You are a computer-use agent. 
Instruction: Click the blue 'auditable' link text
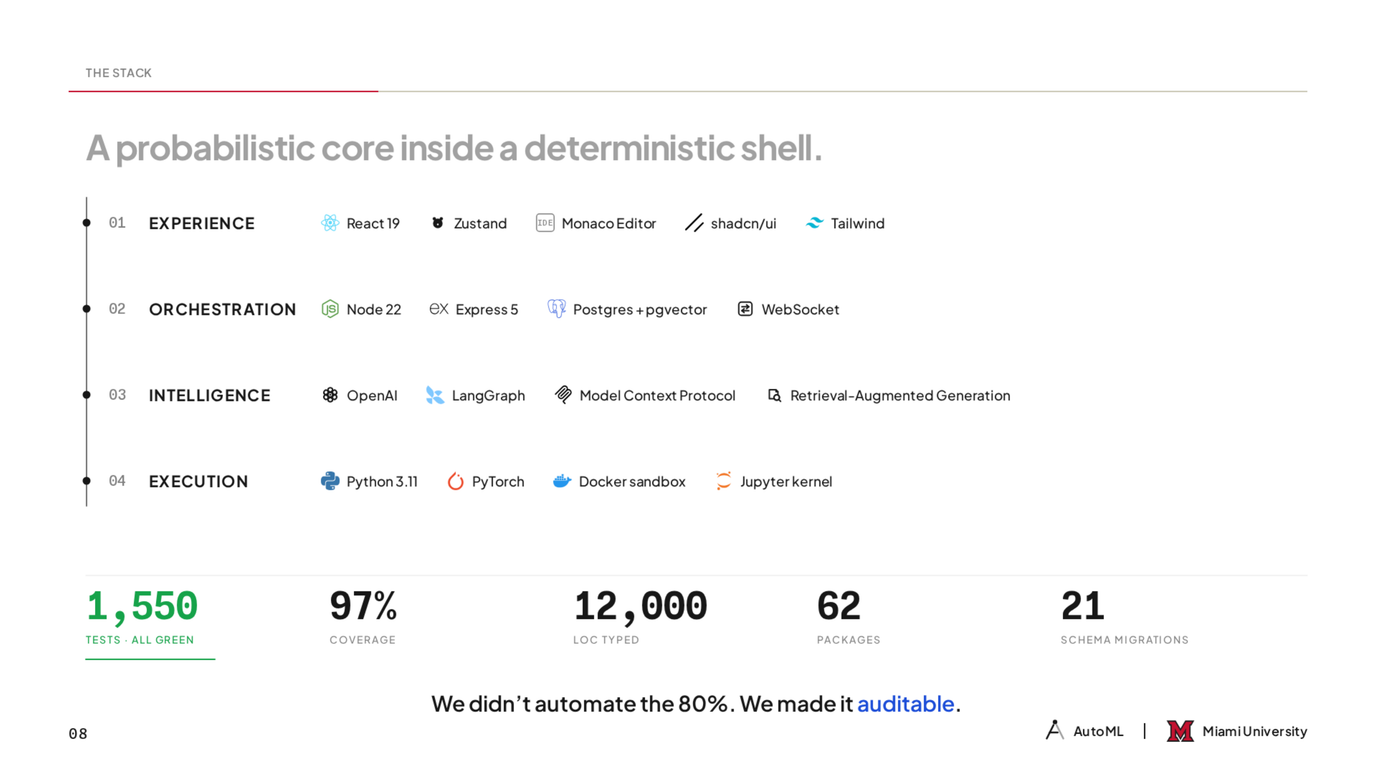pyautogui.click(x=905, y=704)
